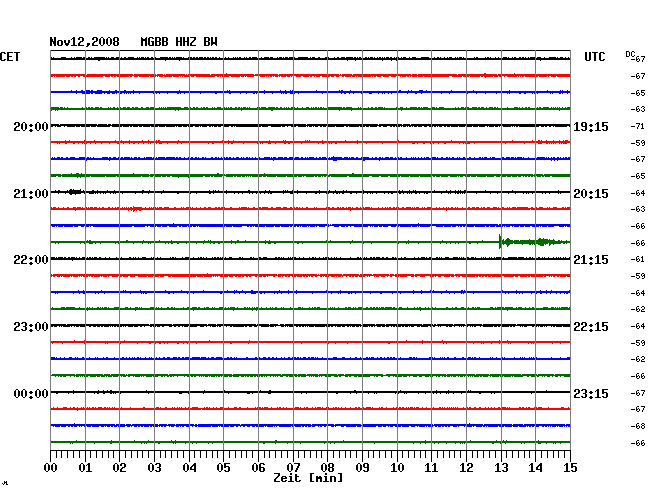Select the station label MGBB HHZ BW
This screenshot has width=650, height=494.
[179, 42]
